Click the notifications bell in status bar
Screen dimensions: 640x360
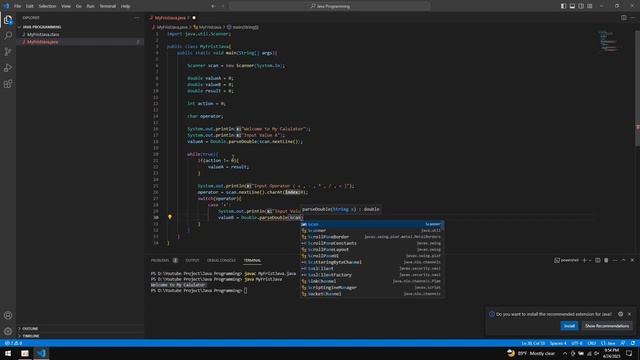(x=633, y=343)
